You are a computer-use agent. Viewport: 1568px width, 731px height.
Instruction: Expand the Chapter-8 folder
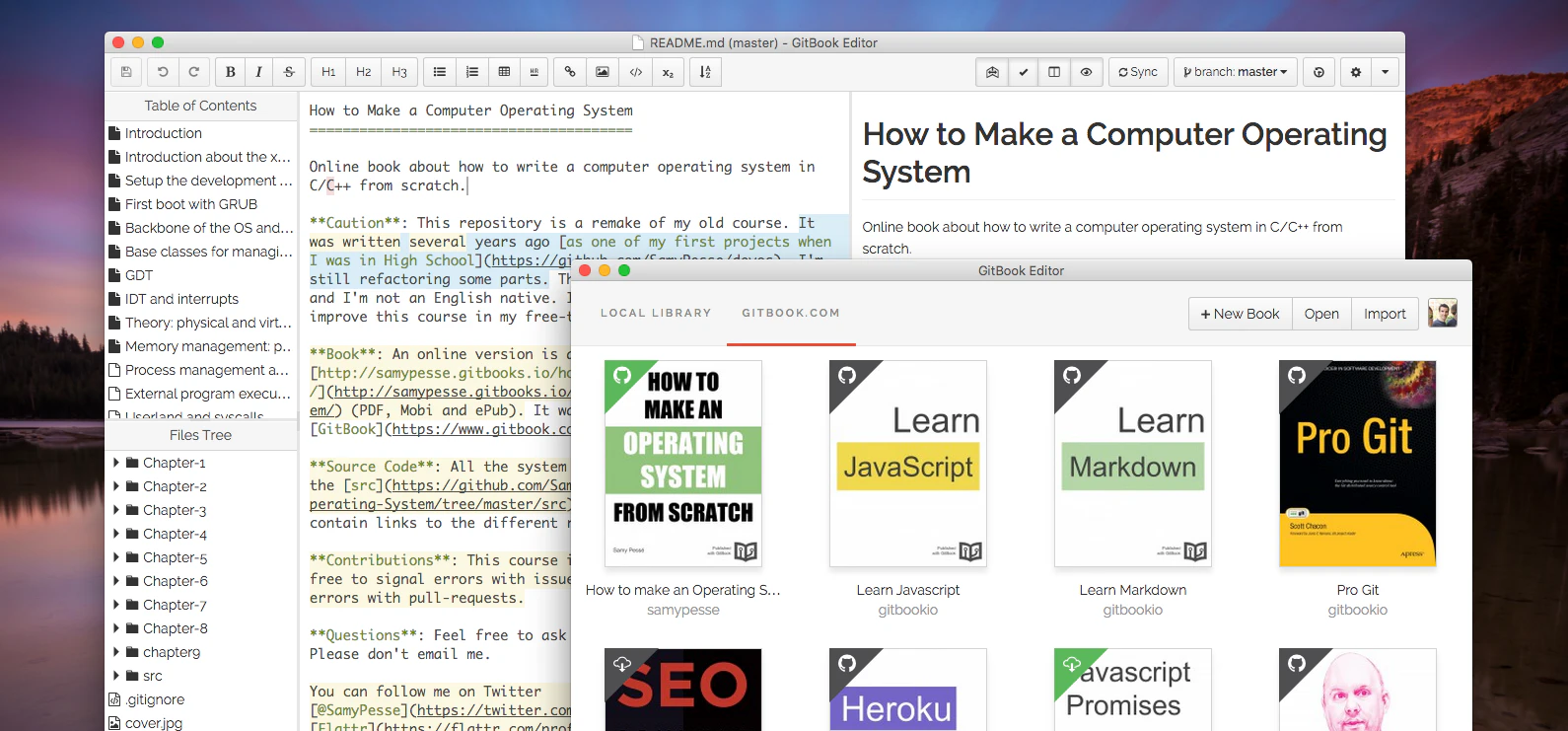point(116,628)
